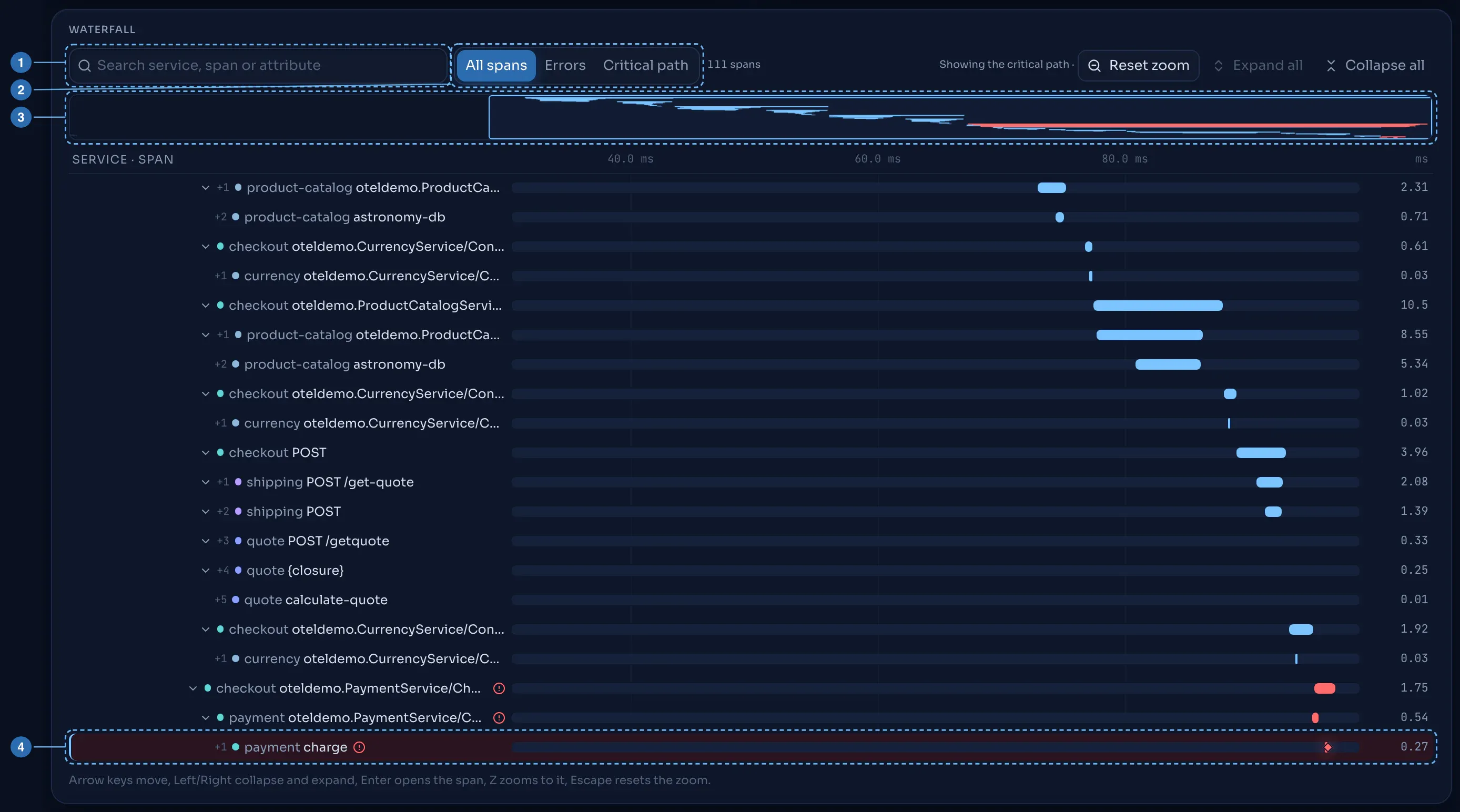The width and height of the screenshot is (1460, 812).
Task: Click the 10.5 ms checkout ProductCatalogServi span bar
Action: pyautogui.click(x=1158, y=306)
